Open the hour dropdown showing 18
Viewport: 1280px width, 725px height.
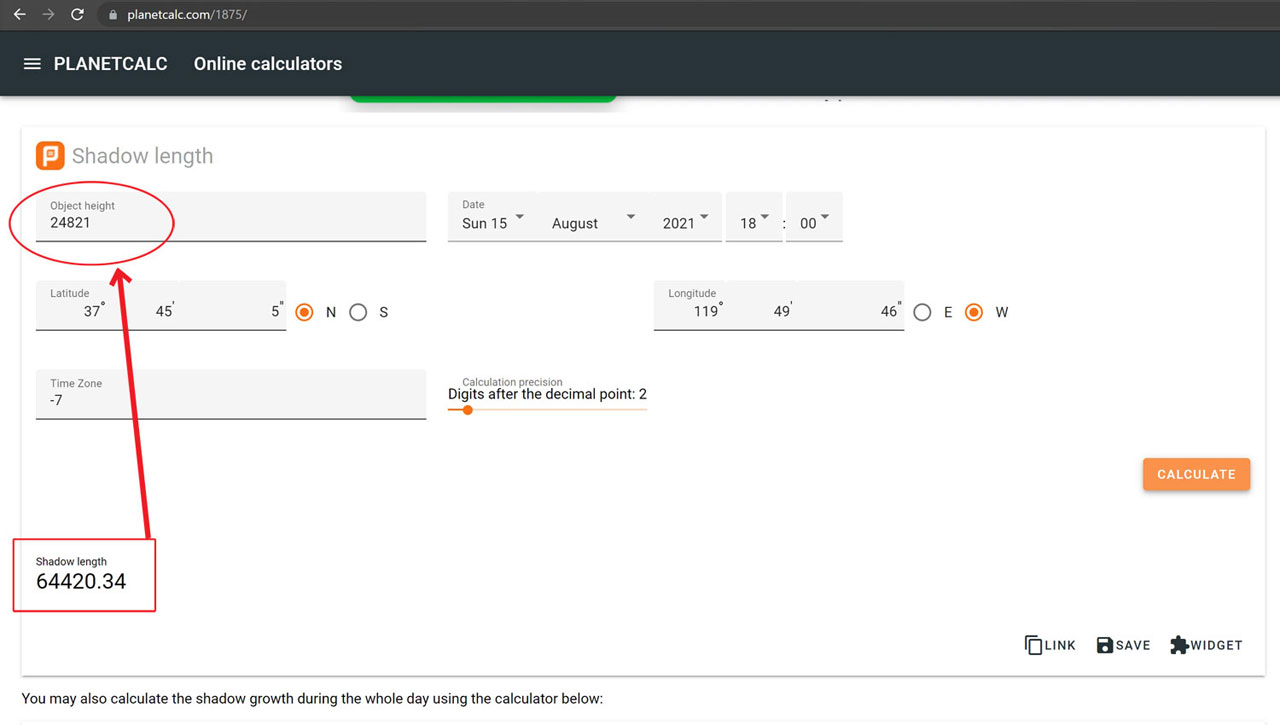[x=754, y=222]
